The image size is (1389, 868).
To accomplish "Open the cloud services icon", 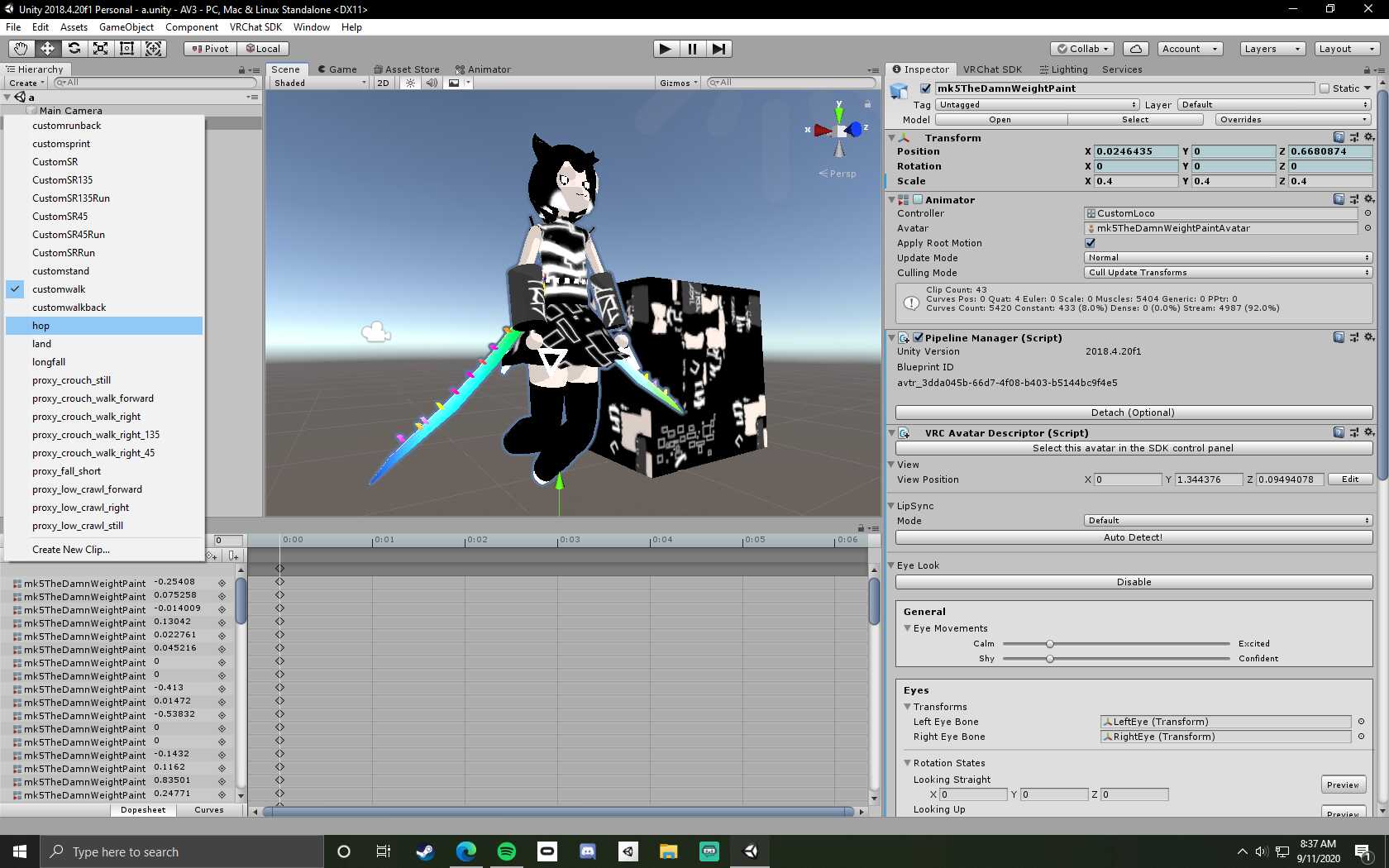I will (1136, 49).
